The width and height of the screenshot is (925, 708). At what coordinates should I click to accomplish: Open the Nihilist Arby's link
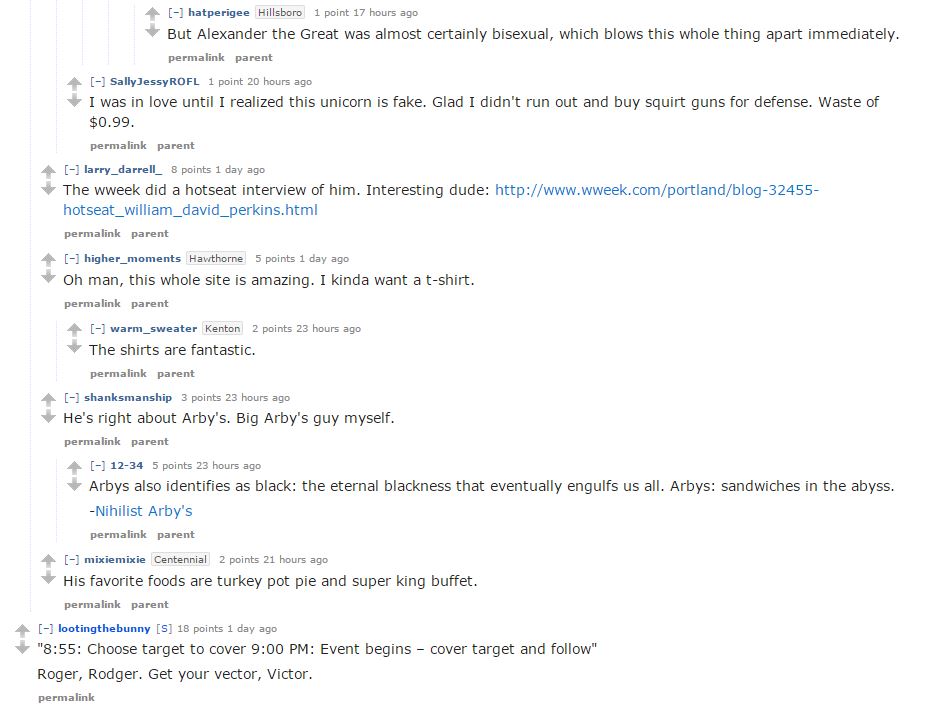pyautogui.click(x=143, y=511)
